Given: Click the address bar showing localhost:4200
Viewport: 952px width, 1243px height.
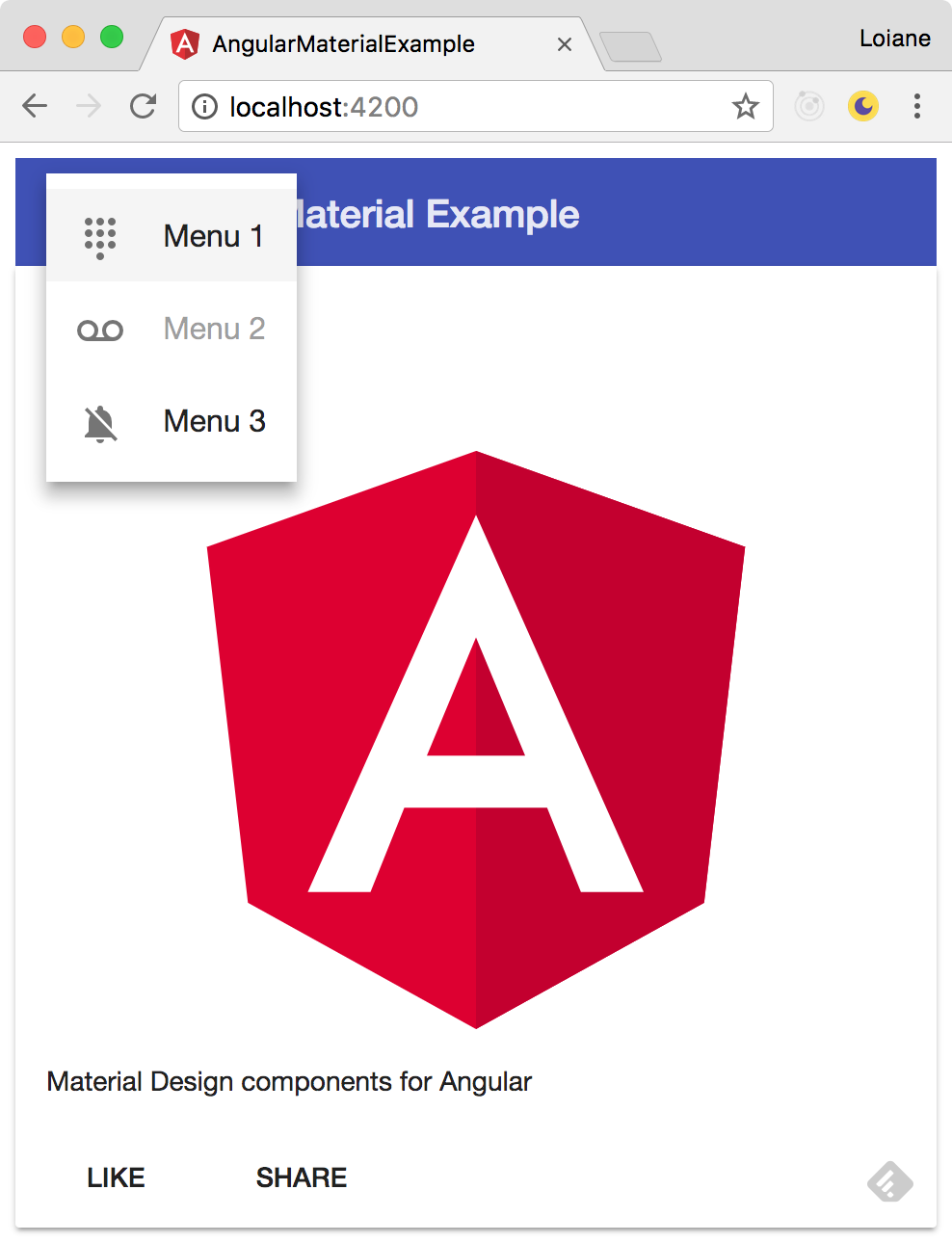Looking at the screenshot, I should (476, 106).
